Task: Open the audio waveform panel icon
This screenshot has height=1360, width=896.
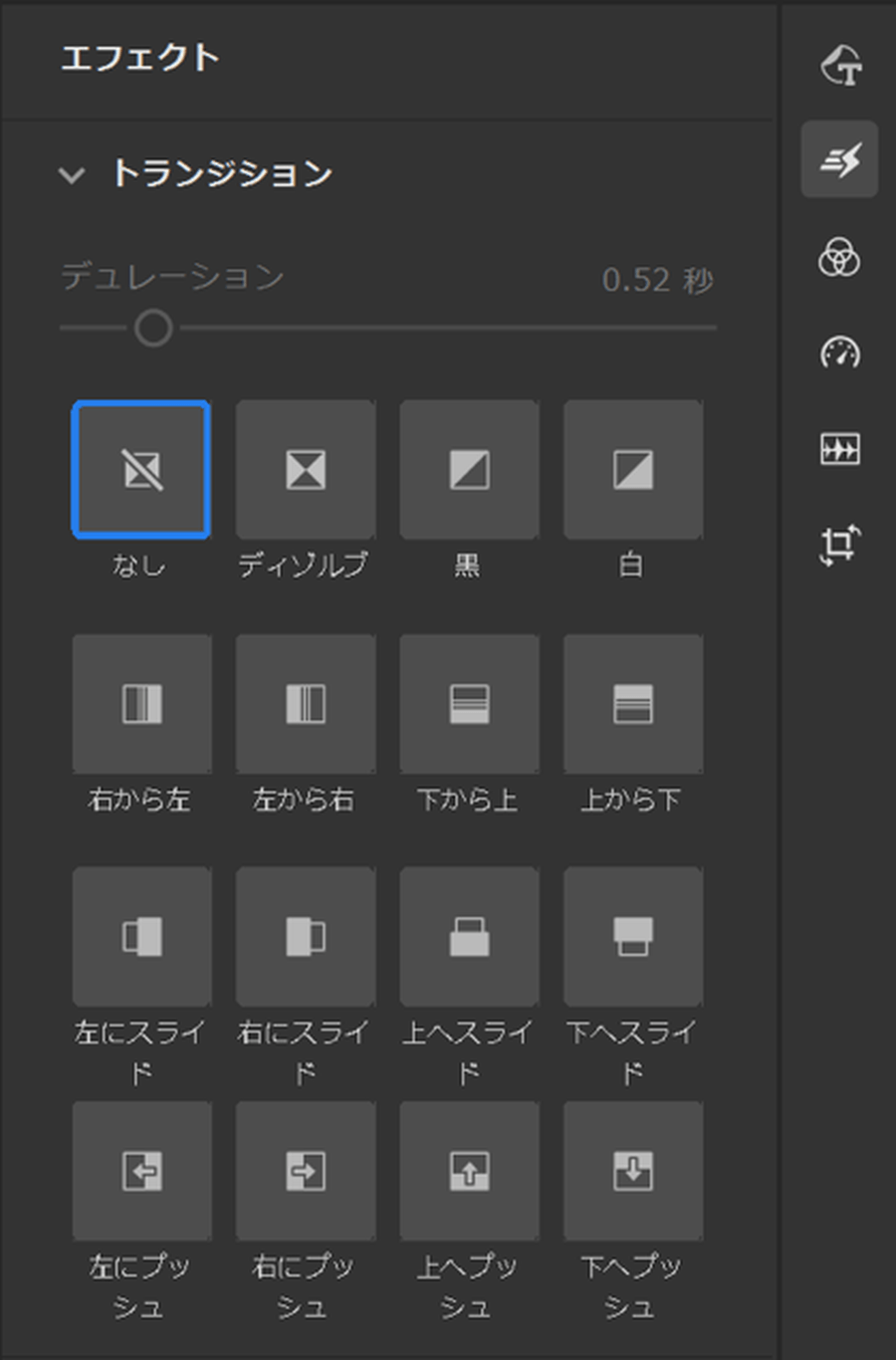Action: (839, 449)
